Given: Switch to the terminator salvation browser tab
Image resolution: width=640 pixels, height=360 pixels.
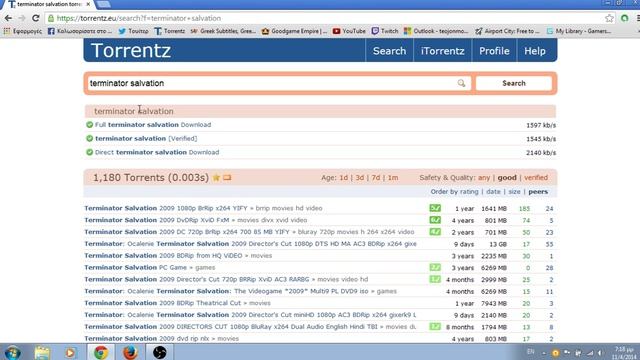Looking at the screenshot, I should point(48,4).
